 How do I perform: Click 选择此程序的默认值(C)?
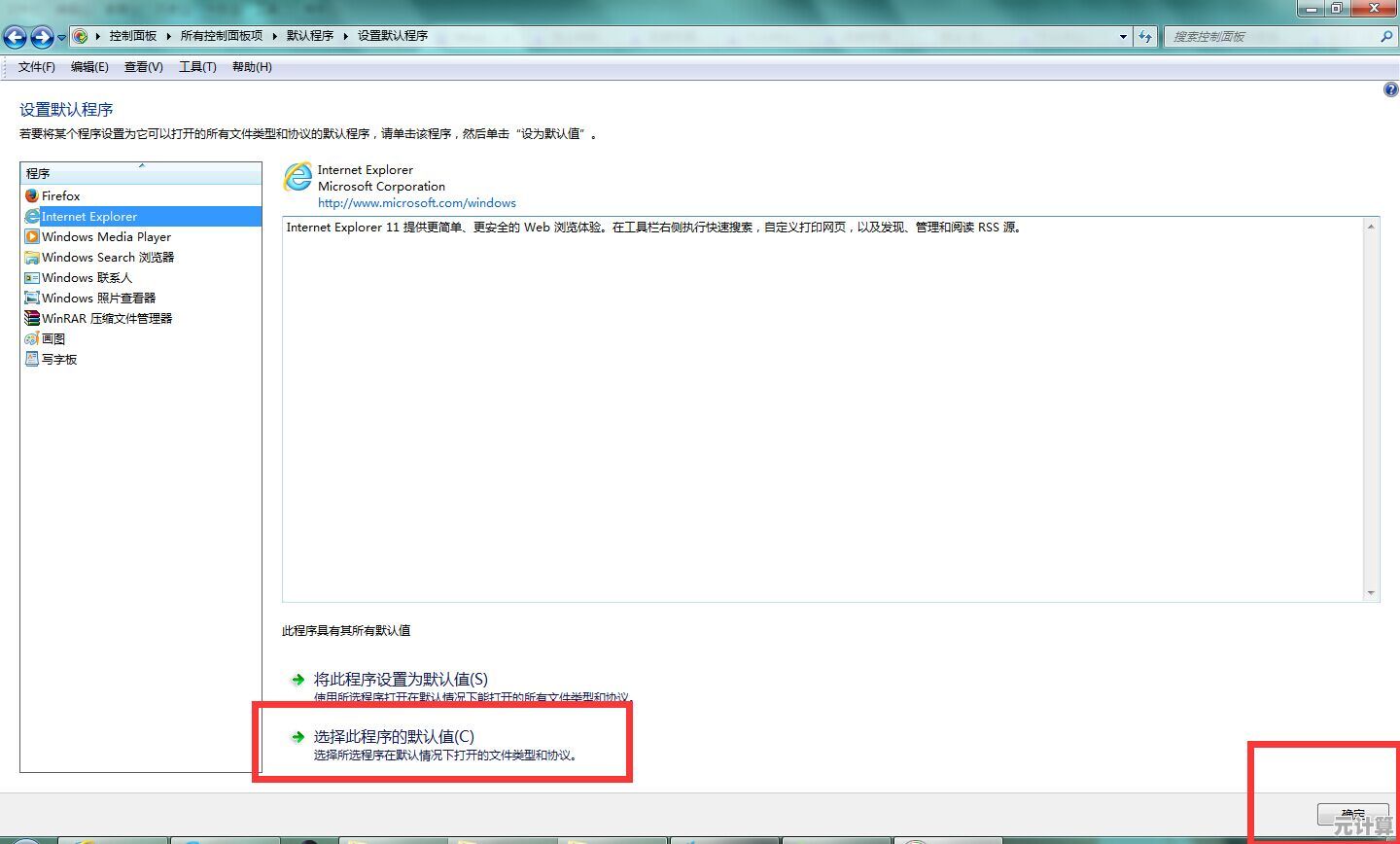[x=394, y=736]
